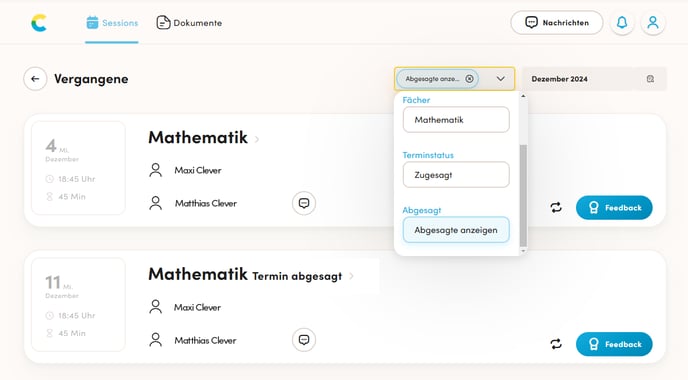
Task: Click the 'Termin abgesagt' label
Action: pos(297,276)
